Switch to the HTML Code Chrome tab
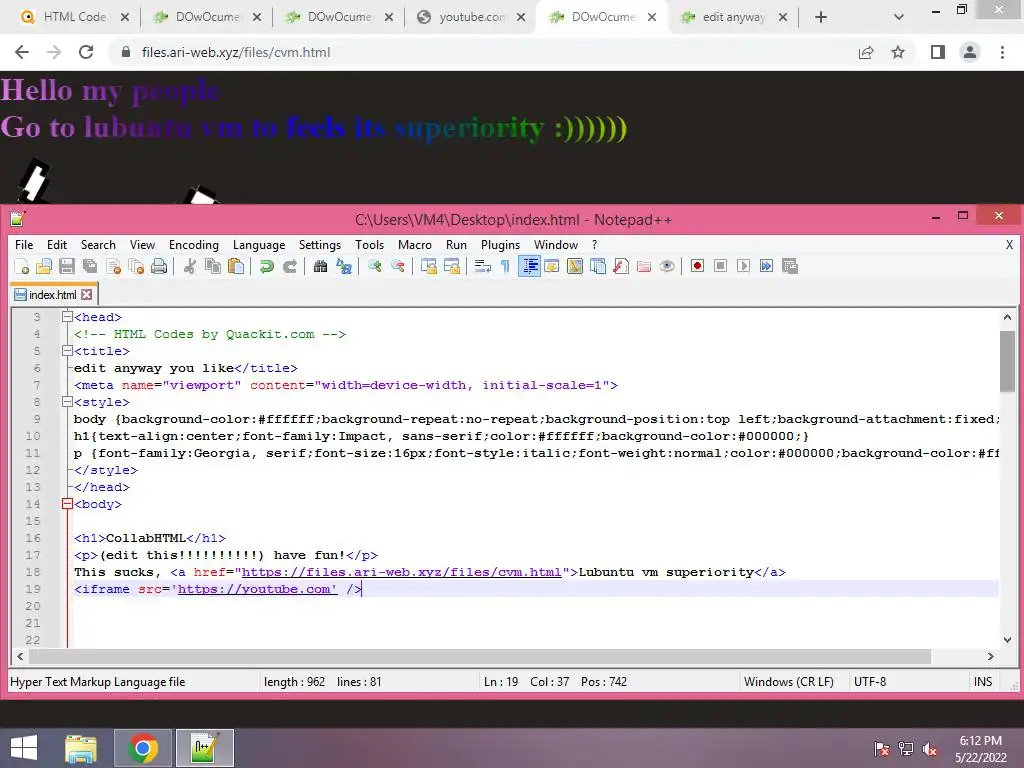The width and height of the screenshot is (1024, 768). (x=73, y=17)
